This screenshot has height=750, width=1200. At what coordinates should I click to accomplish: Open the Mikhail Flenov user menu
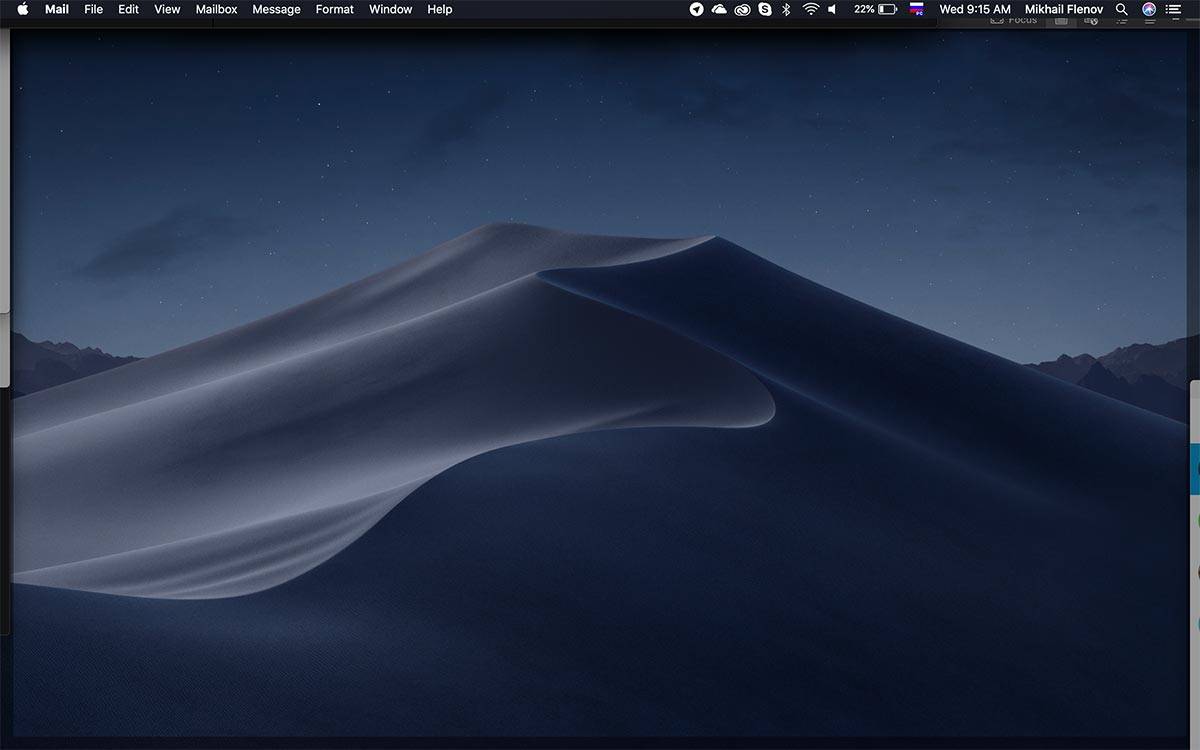[x=1064, y=9]
